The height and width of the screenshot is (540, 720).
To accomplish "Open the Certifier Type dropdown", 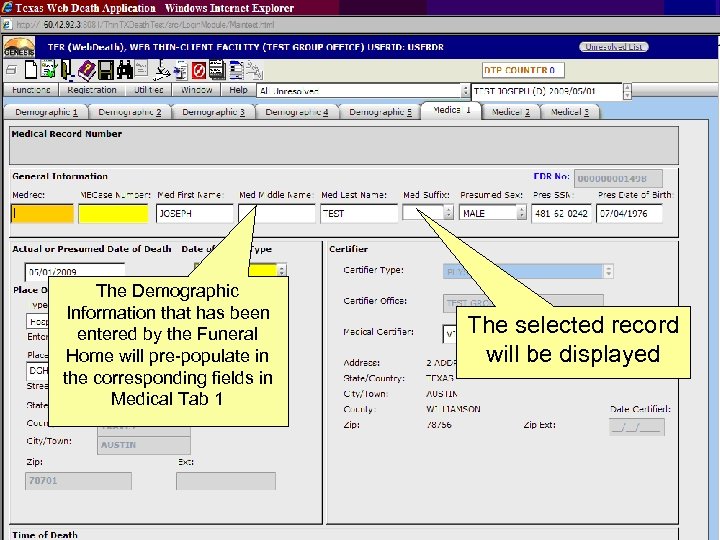I will click(608, 271).
